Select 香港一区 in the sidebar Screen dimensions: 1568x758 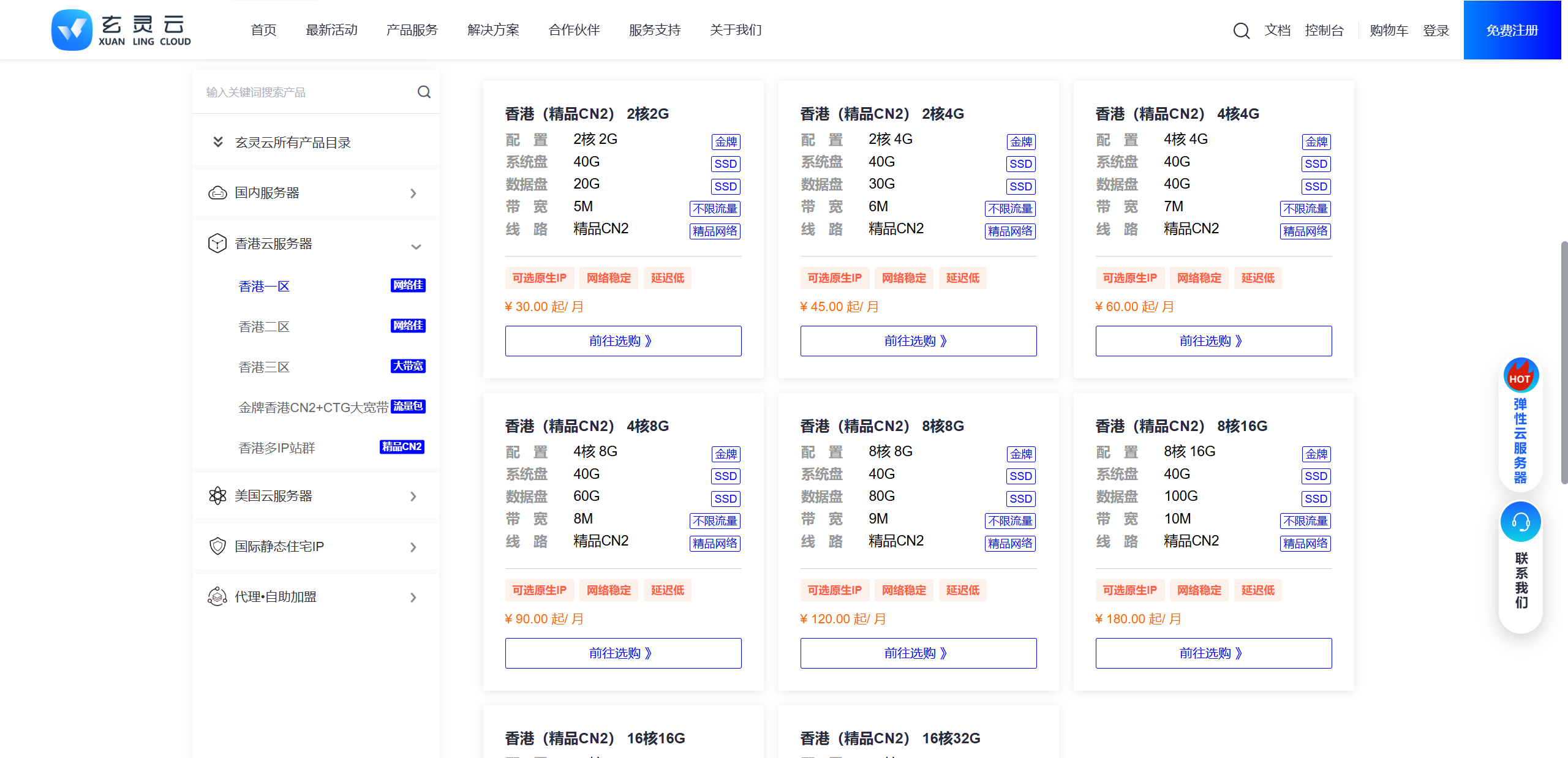tap(264, 286)
